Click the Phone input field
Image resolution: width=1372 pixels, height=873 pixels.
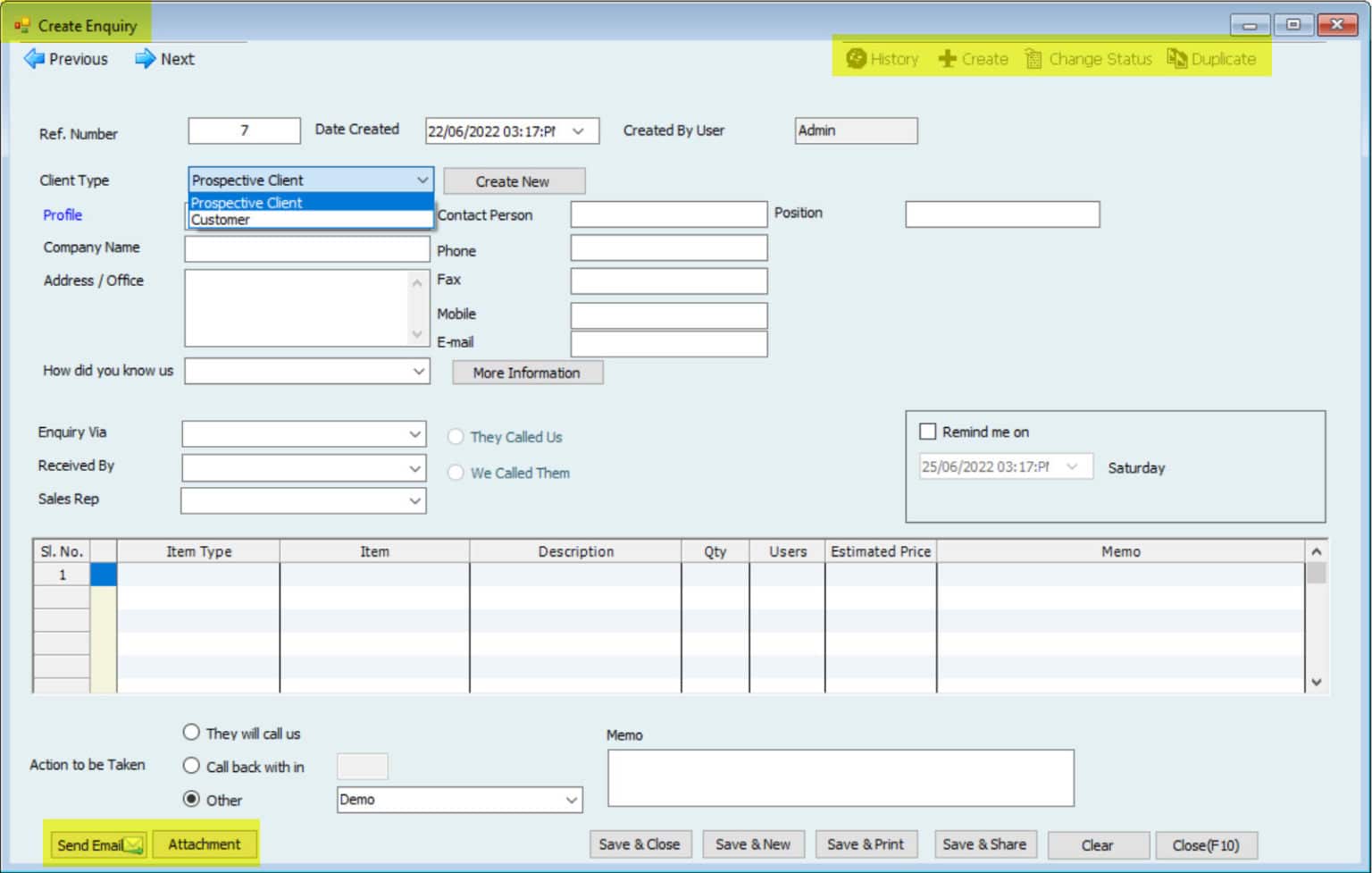[x=669, y=248]
